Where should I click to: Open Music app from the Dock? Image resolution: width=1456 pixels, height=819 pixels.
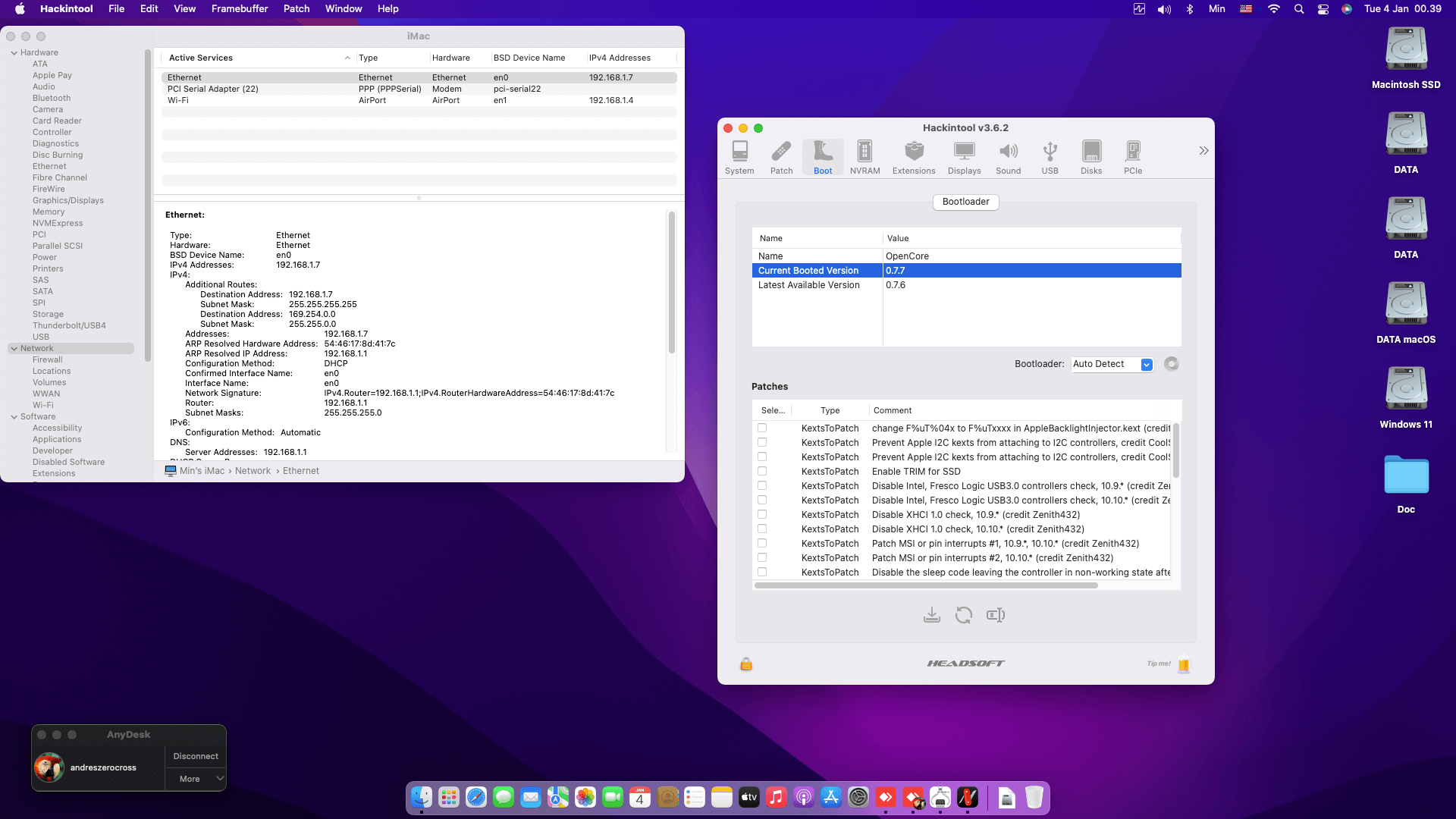pos(777,798)
